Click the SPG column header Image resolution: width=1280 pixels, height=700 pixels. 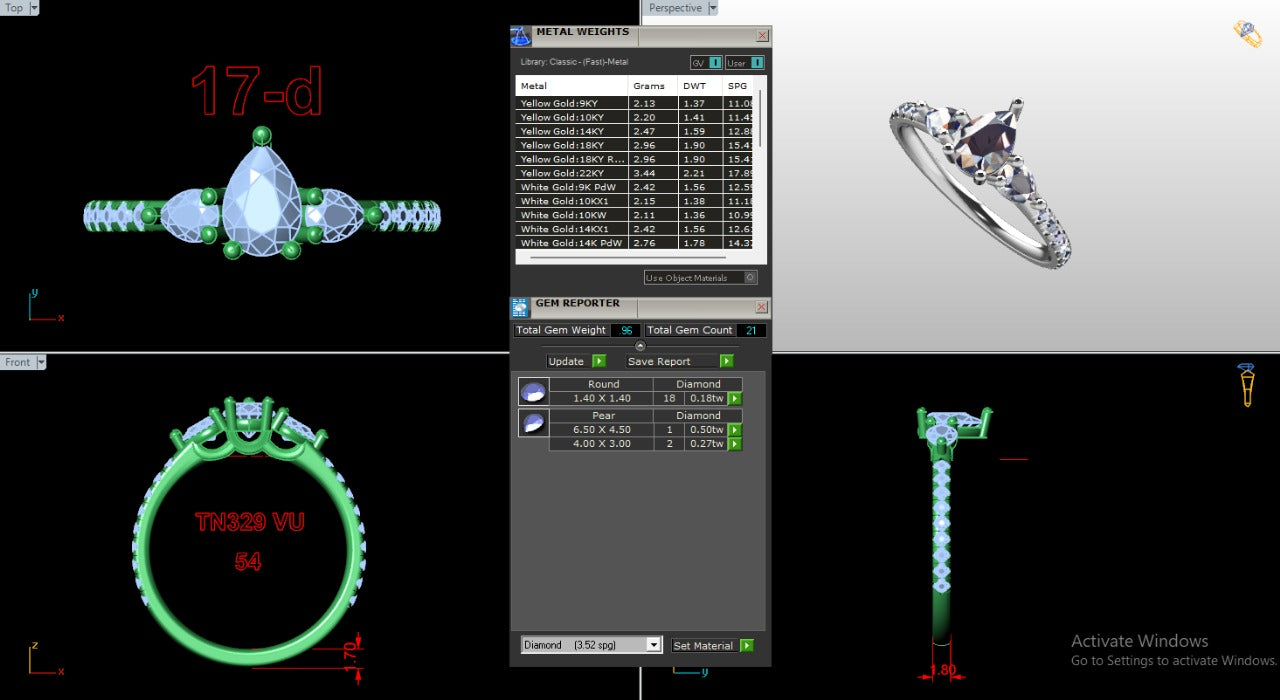pyautogui.click(x=739, y=86)
